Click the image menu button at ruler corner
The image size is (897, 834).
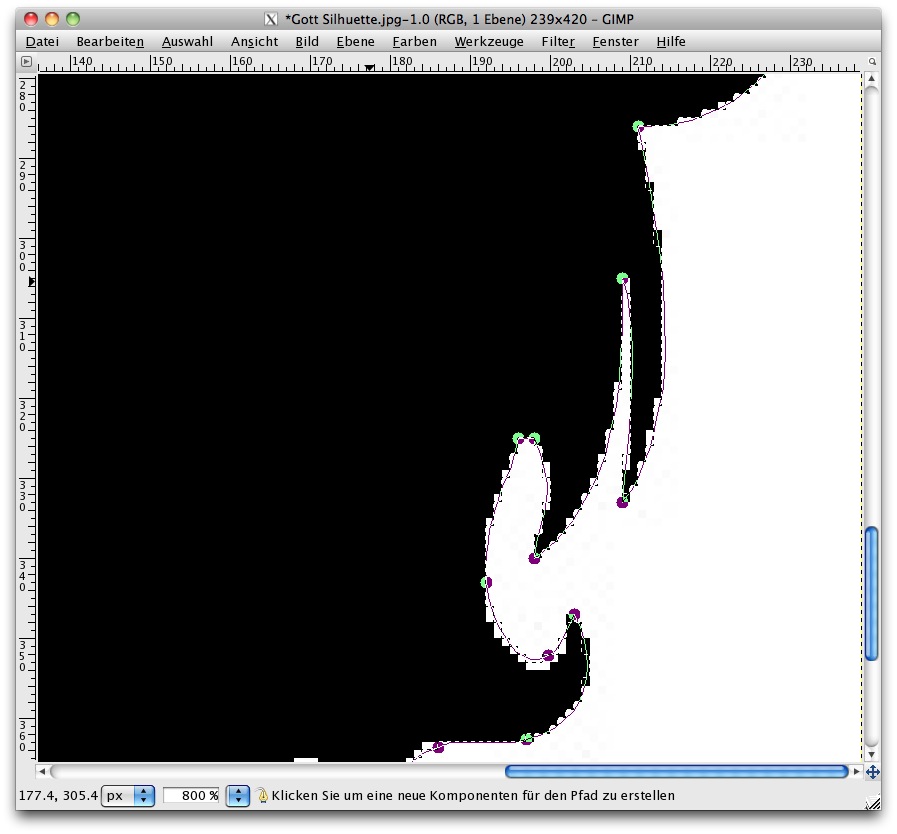tap(26, 62)
